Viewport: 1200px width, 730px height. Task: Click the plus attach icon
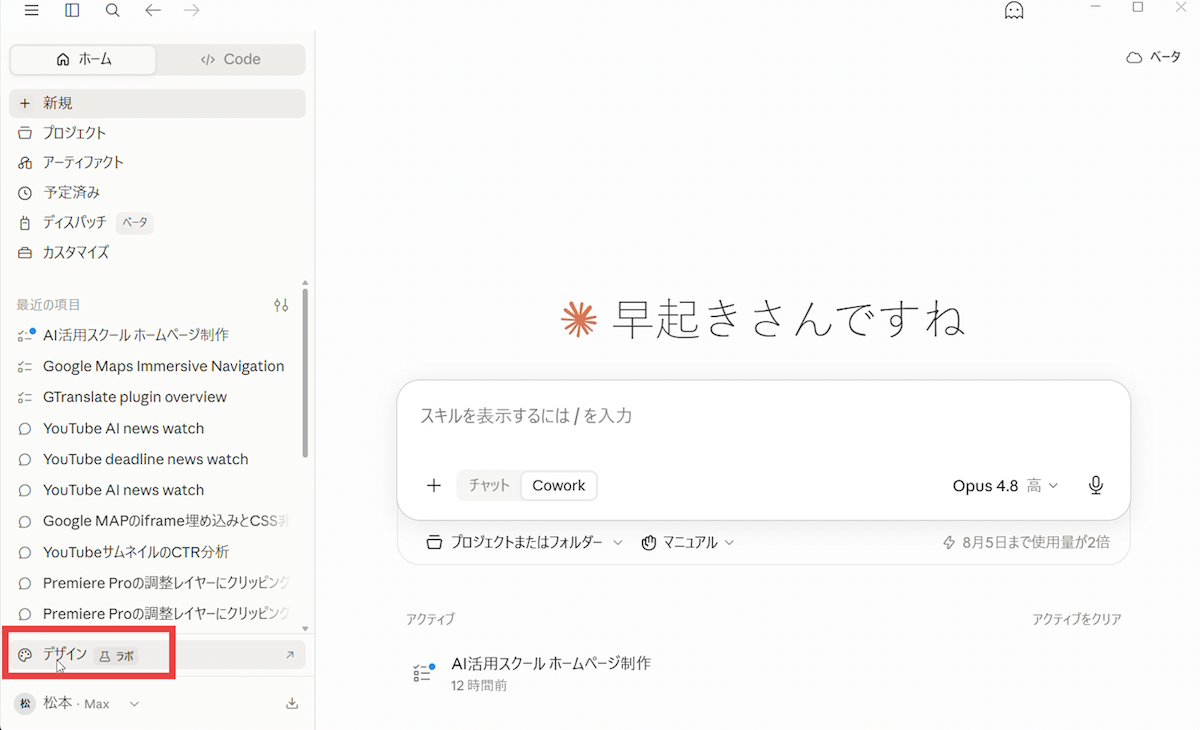click(x=434, y=486)
